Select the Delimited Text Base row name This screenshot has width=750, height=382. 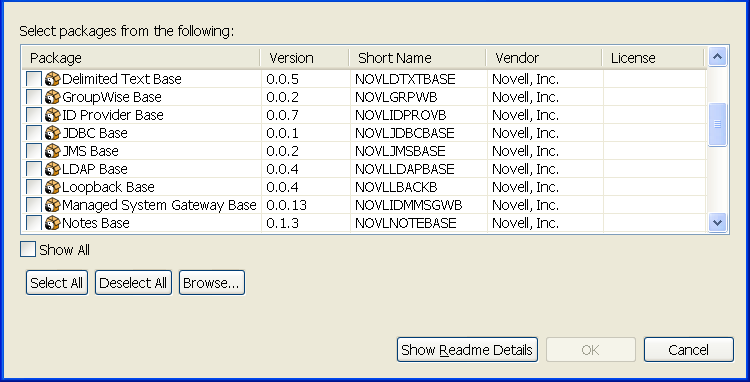pos(121,79)
